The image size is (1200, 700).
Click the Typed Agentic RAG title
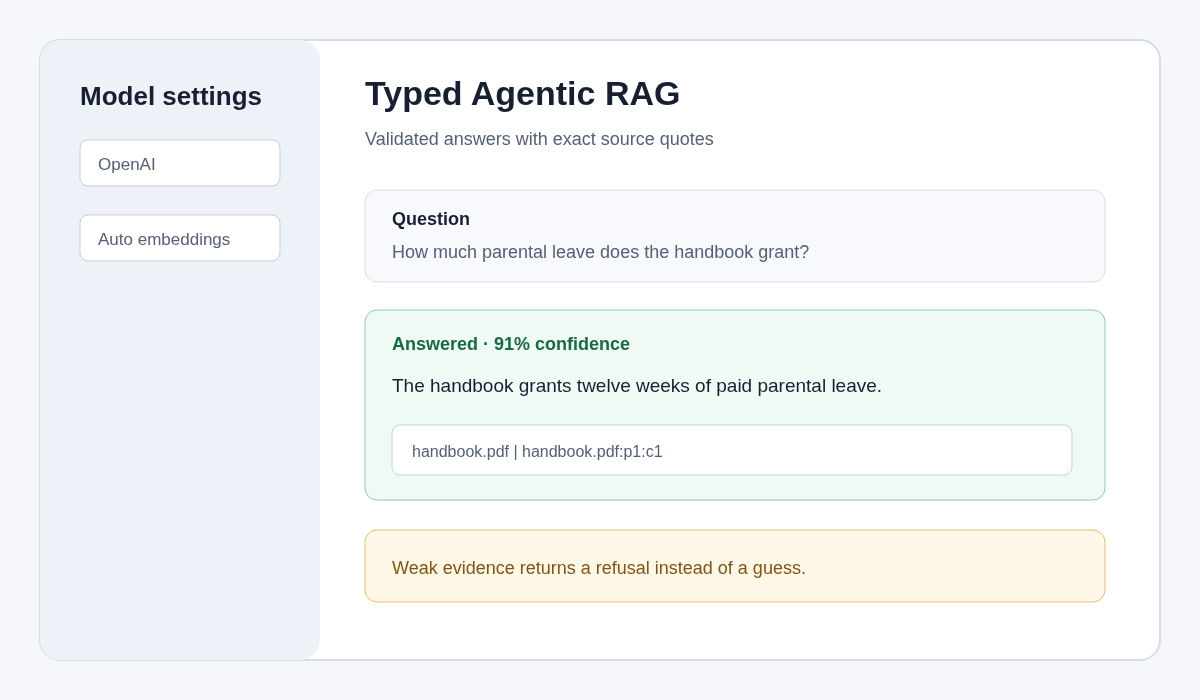(522, 93)
